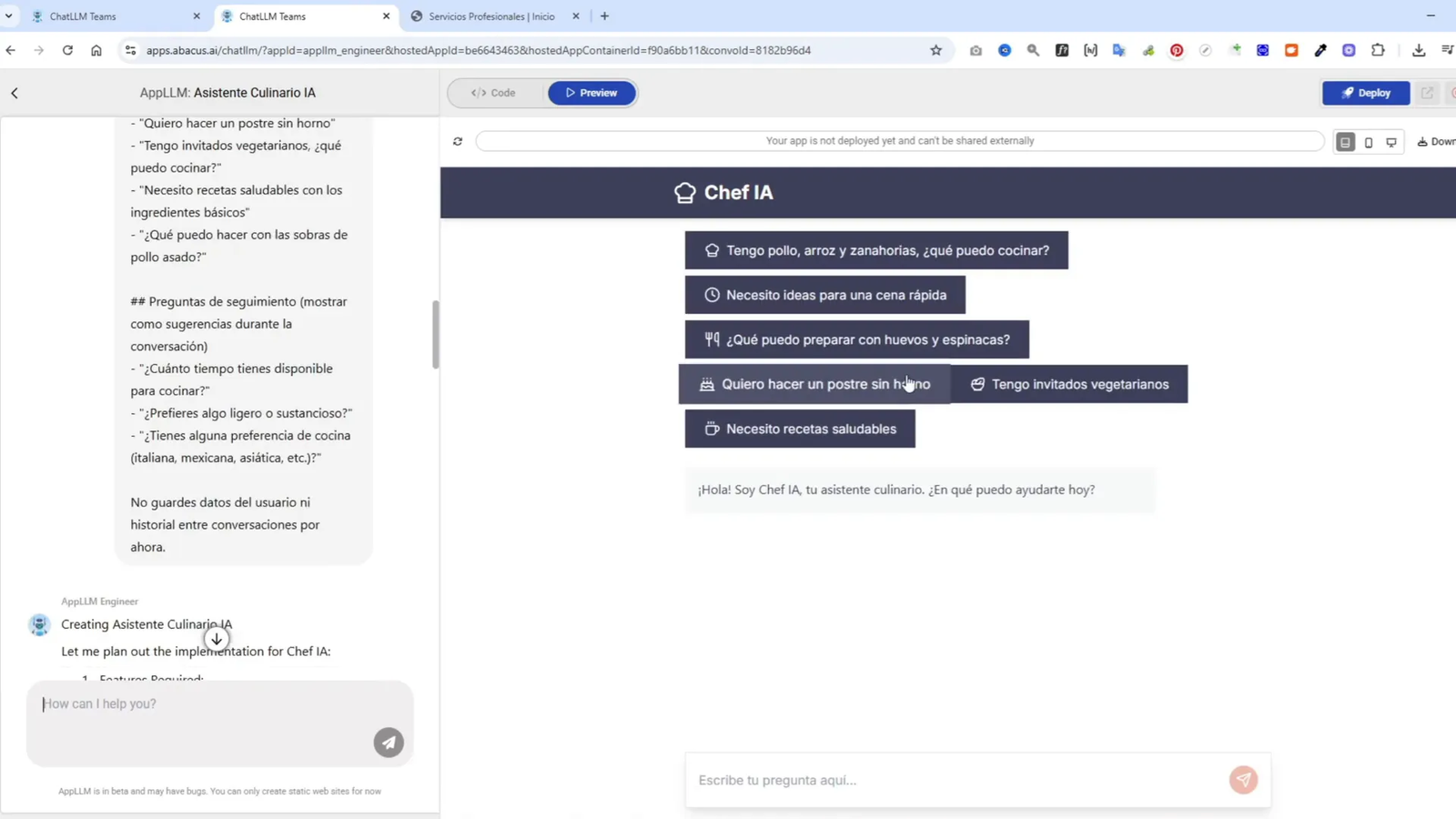This screenshot has height=819, width=1456.
Task: Click the scroll-to-bottom arrow in the chat panel
Action: 217,638
